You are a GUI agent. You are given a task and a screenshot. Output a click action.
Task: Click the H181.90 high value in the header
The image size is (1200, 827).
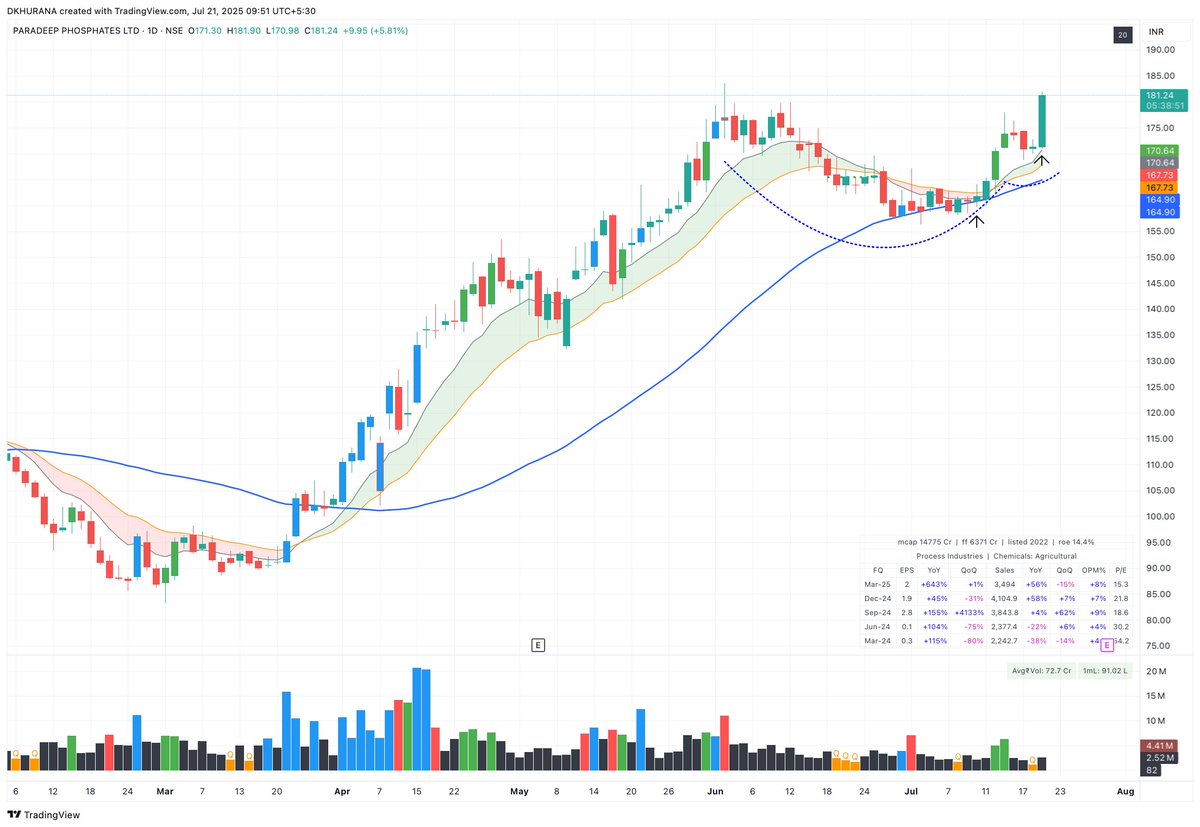[x=244, y=31]
